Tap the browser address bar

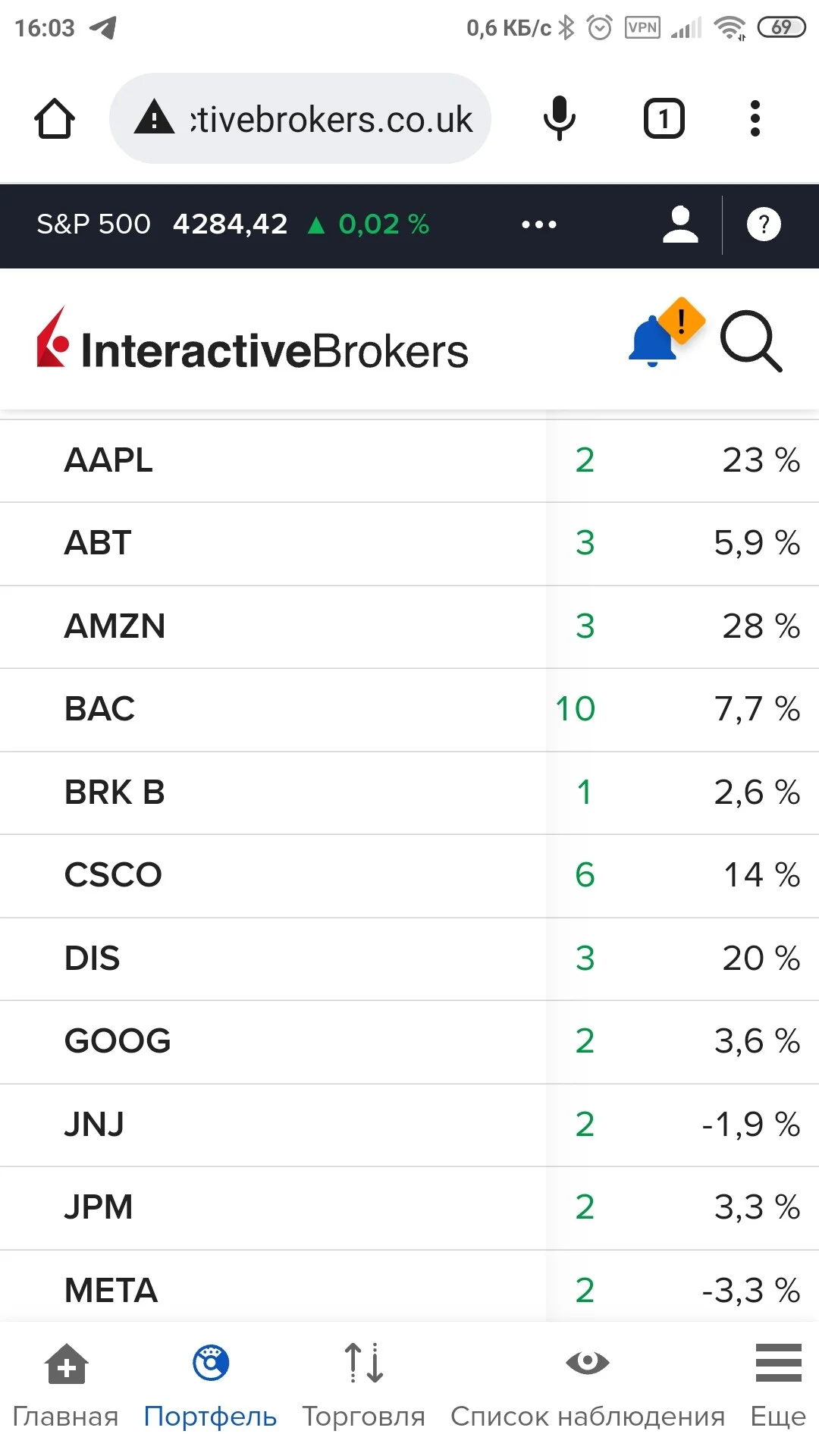[300, 118]
